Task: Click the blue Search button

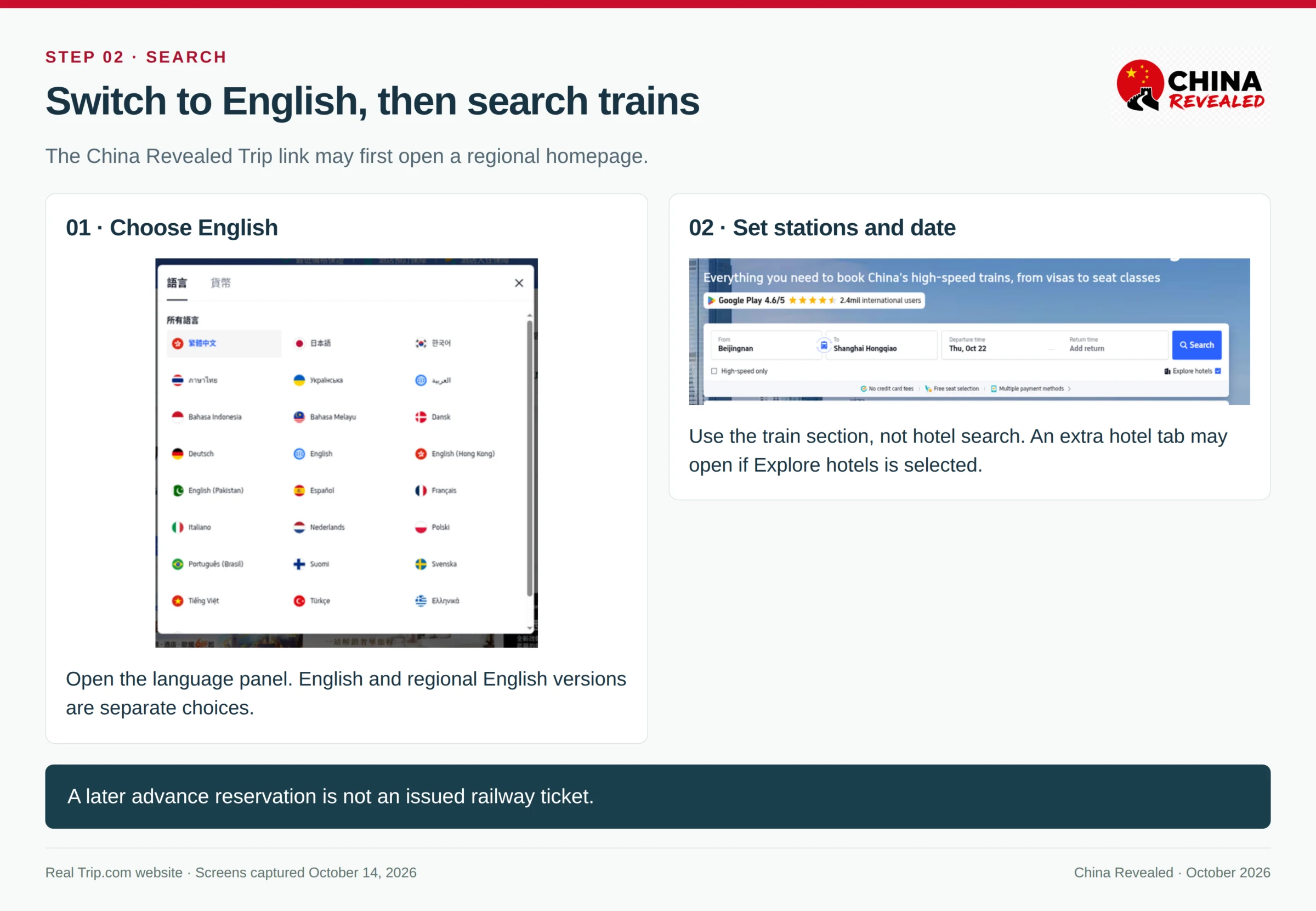Action: pos(1196,345)
